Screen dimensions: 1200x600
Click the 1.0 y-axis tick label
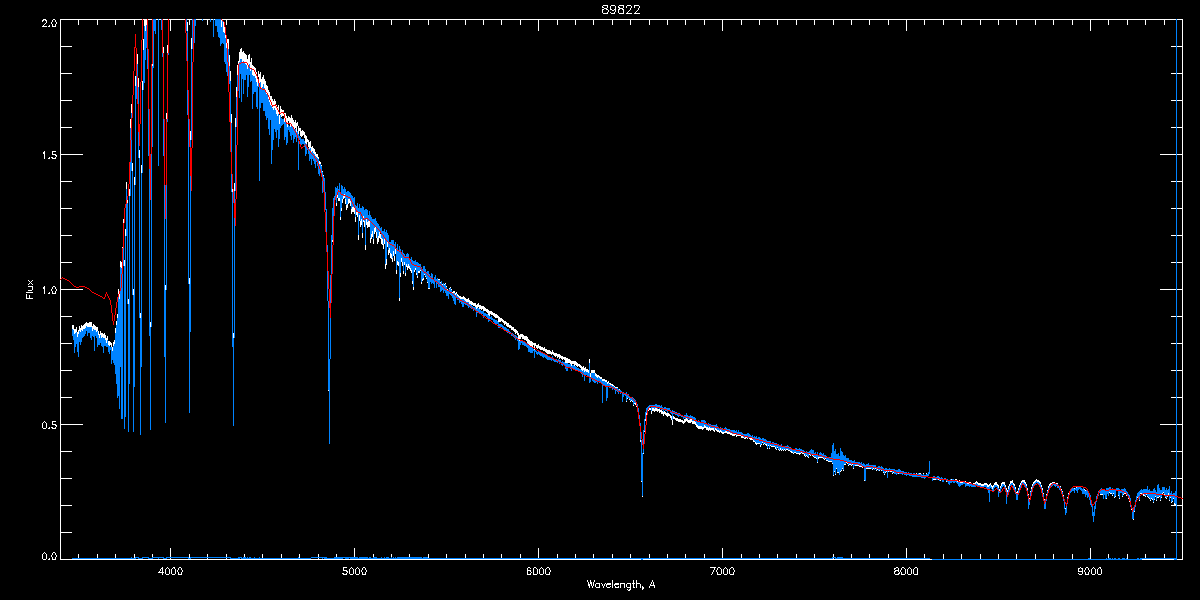click(48, 290)
